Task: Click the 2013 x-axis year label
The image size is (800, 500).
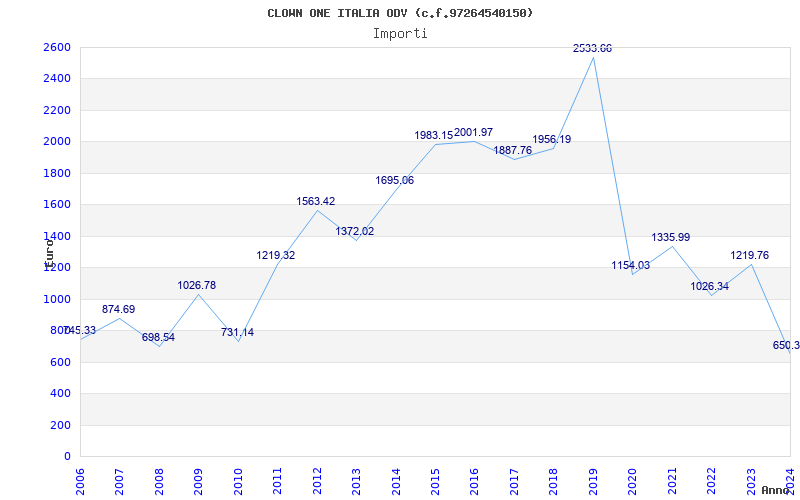Action: (356, 480)
